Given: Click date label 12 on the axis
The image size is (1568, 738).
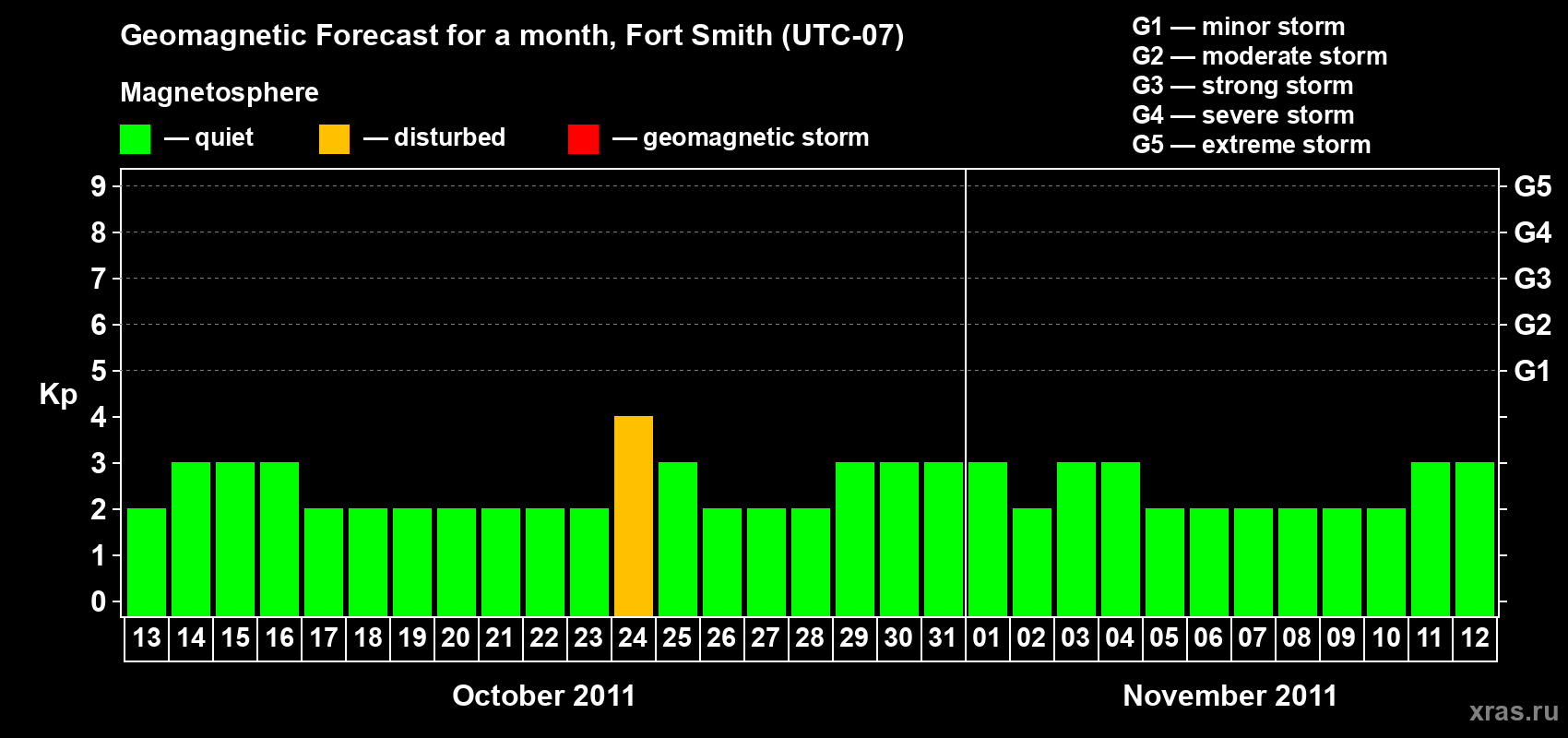Looking at the screenshot, I should [x=1475, y=637].
